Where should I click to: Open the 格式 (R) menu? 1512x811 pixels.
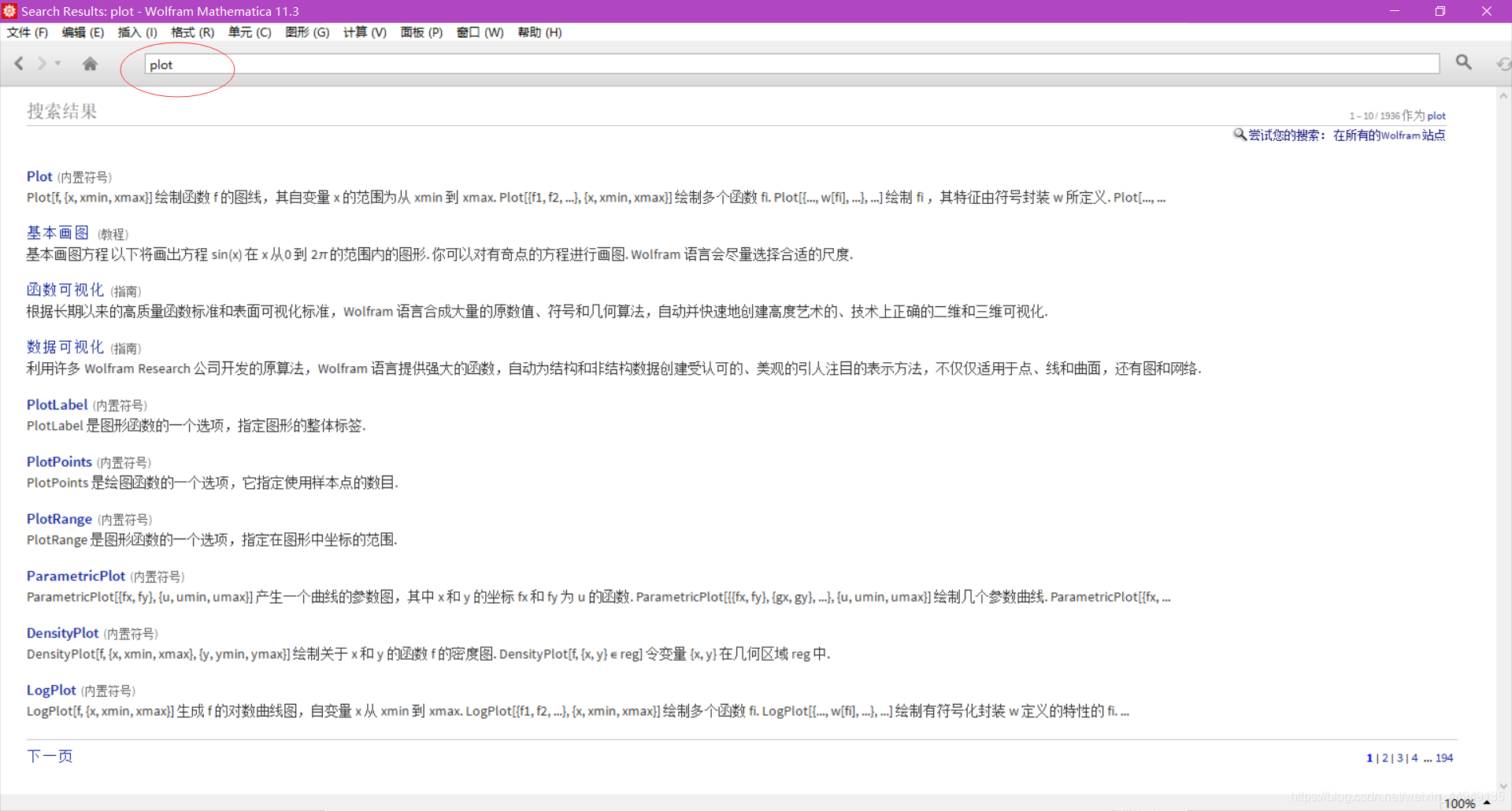click(x=193, y=32)
